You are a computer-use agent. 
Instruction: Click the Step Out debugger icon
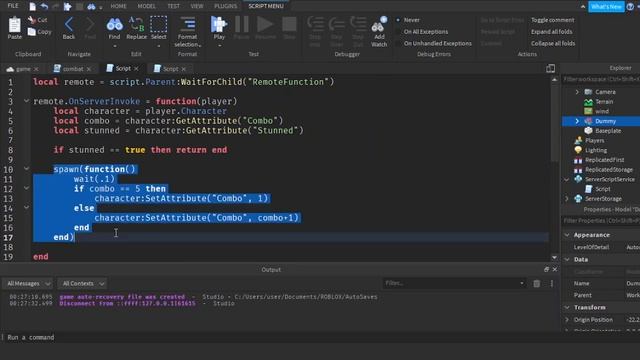click(358, 24)
